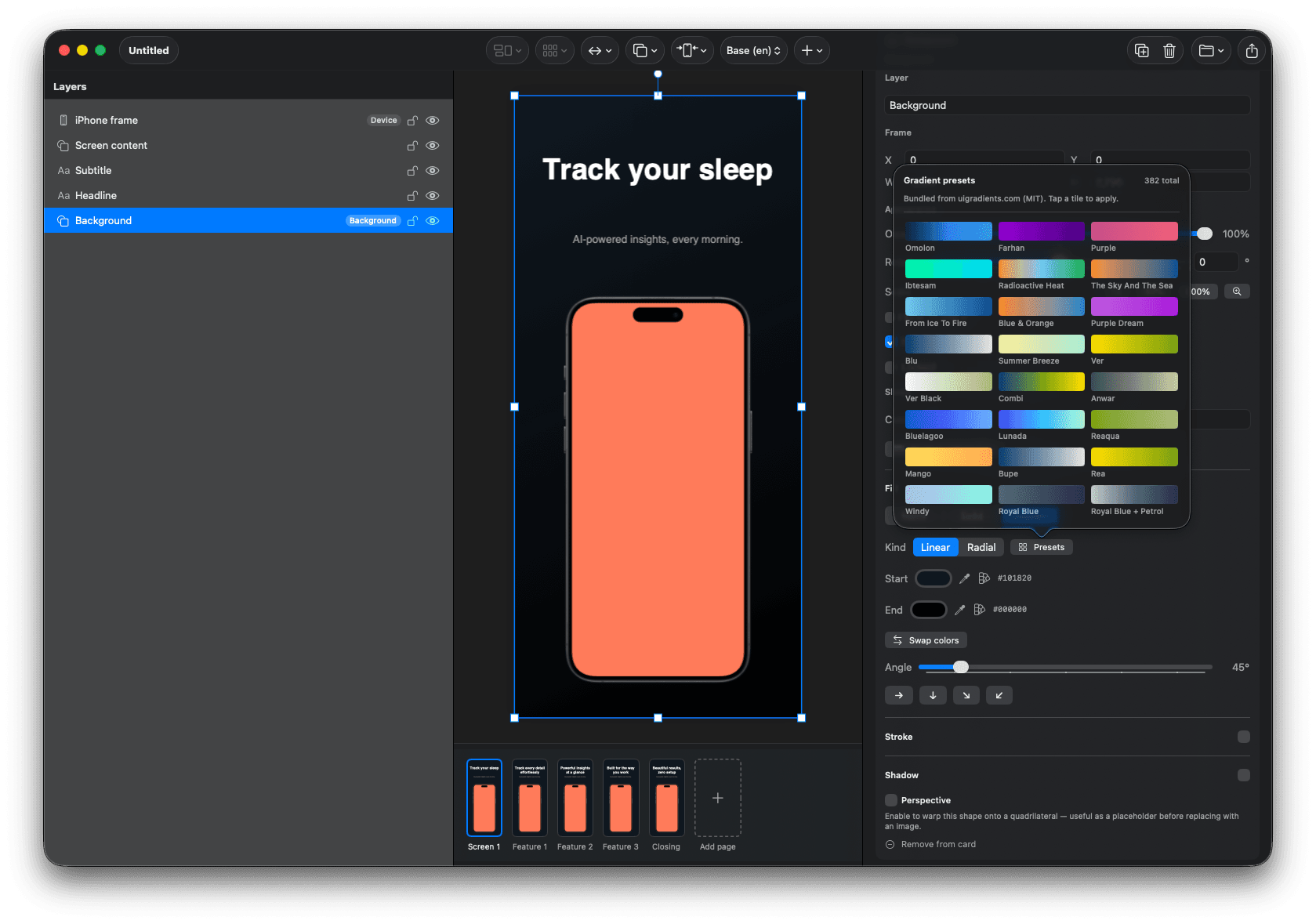Click the Device tag on iPhone frame
Viewport: 1316px width, 924px height.
[384, 121]
